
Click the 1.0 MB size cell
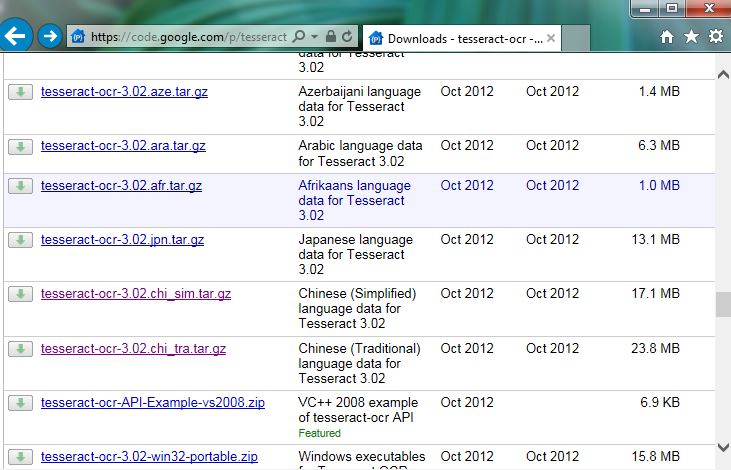coord(659,186)
